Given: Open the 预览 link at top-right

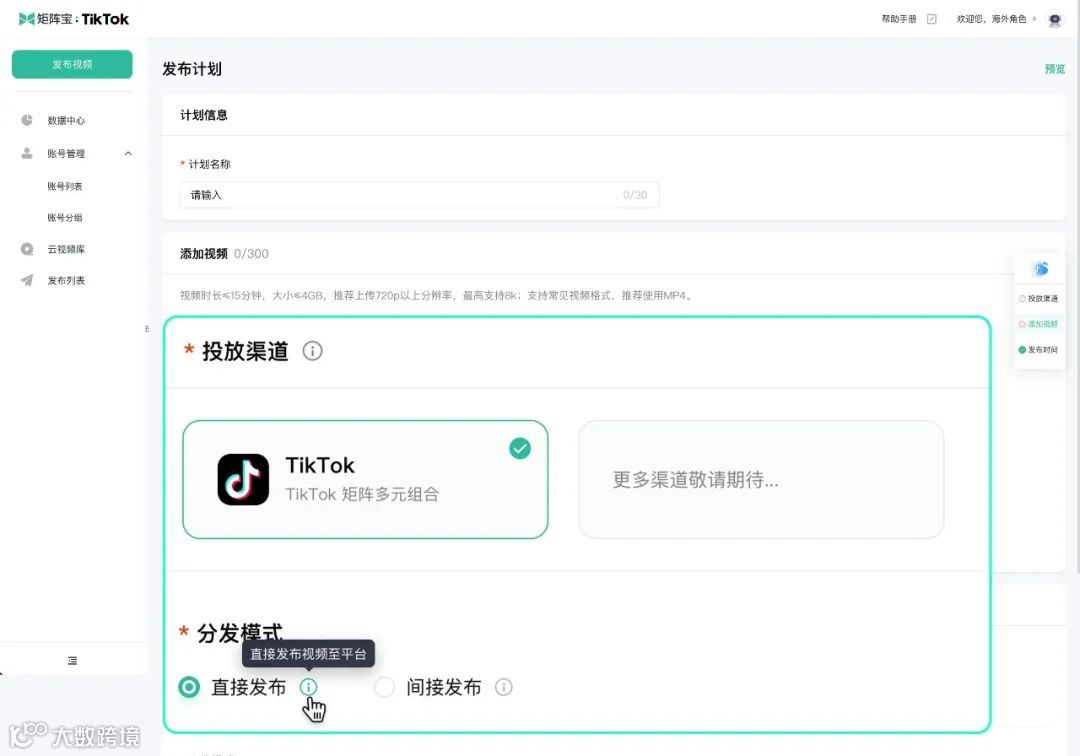Looking at the screenshot, I should click(x=1053, y=68).
